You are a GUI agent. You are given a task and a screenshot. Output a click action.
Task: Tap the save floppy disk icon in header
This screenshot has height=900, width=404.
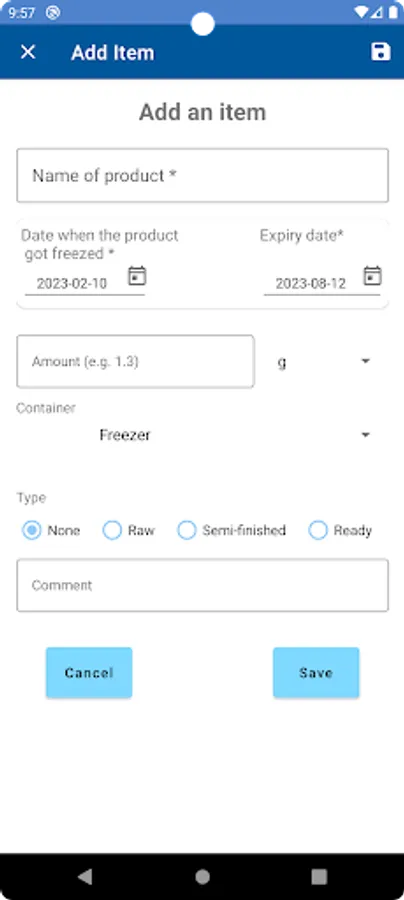coord(380,52)
